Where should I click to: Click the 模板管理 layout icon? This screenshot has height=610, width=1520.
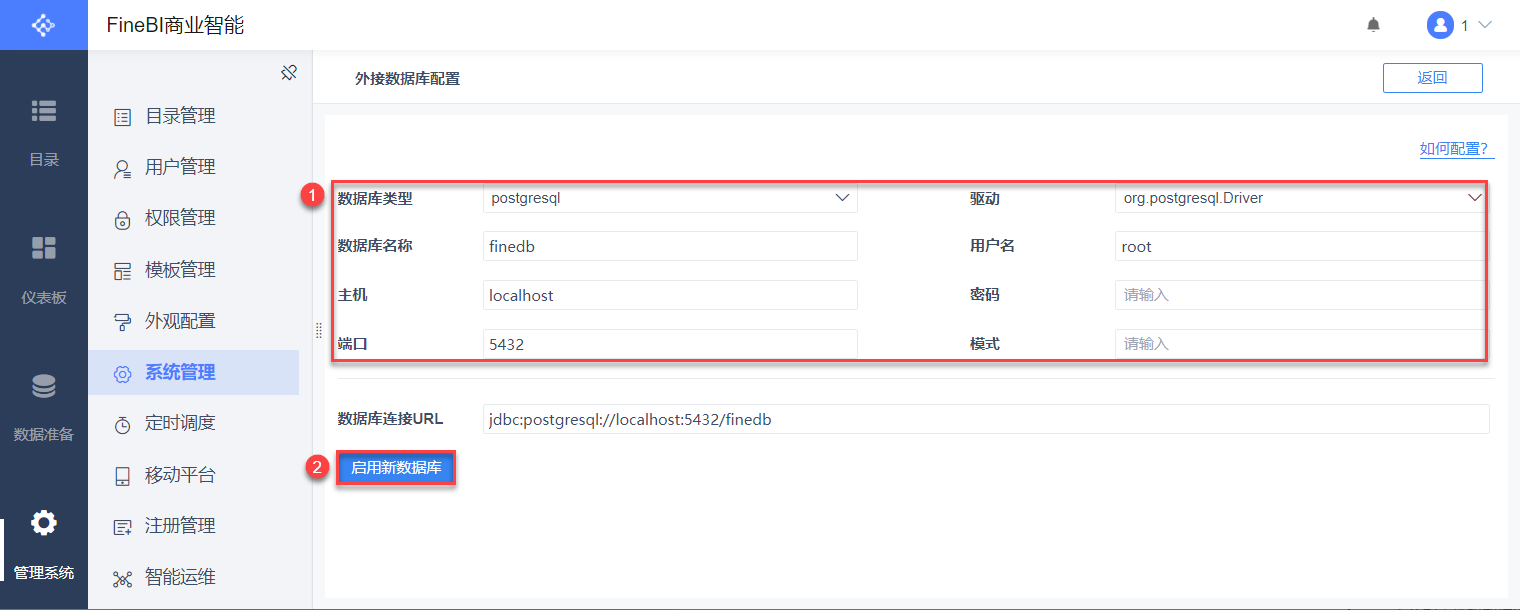click(122, 271)
